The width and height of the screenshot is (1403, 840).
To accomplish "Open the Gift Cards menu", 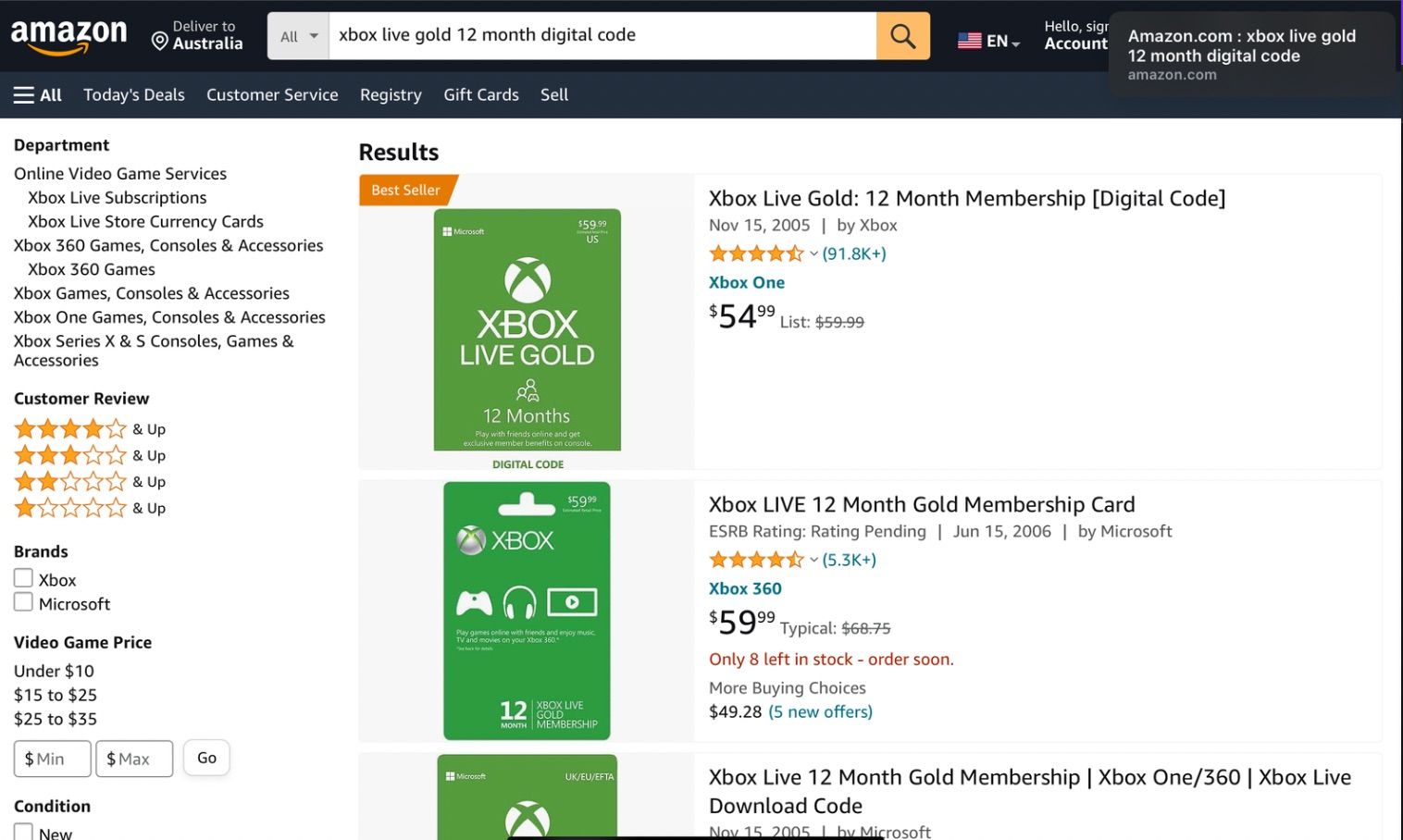I will pyautogui.click(x=480, y=94).
